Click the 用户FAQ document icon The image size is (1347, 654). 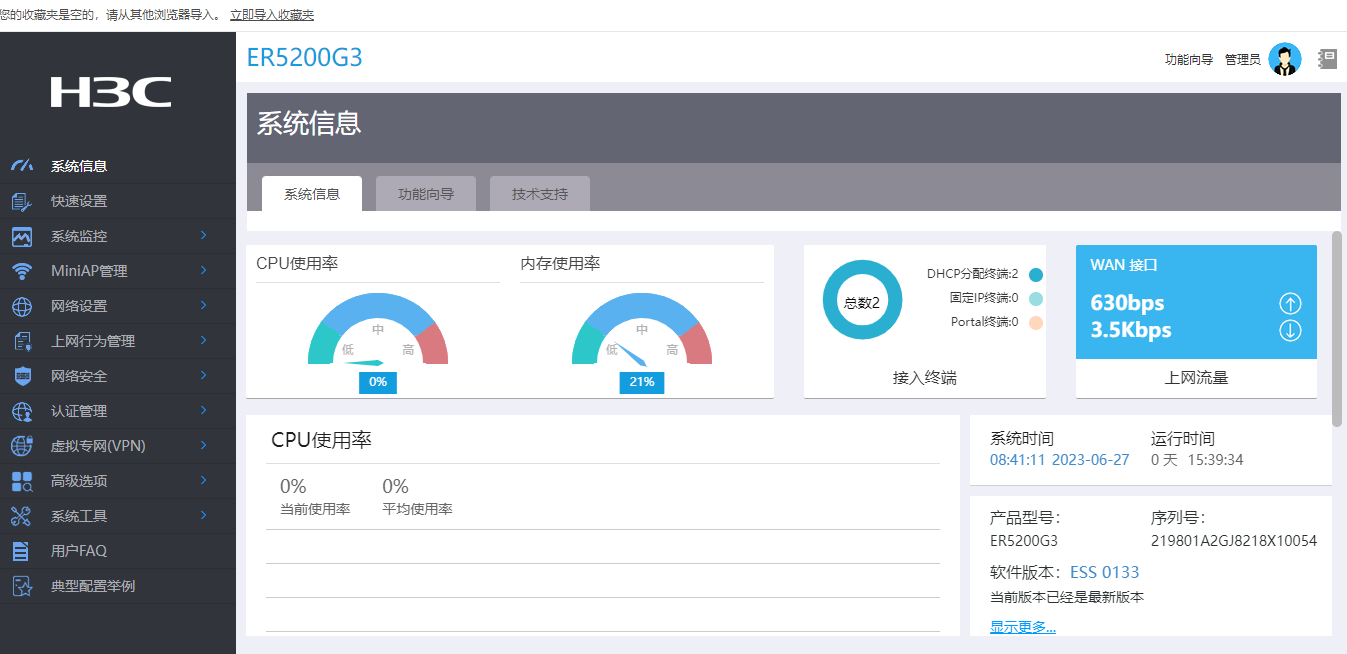21,551
